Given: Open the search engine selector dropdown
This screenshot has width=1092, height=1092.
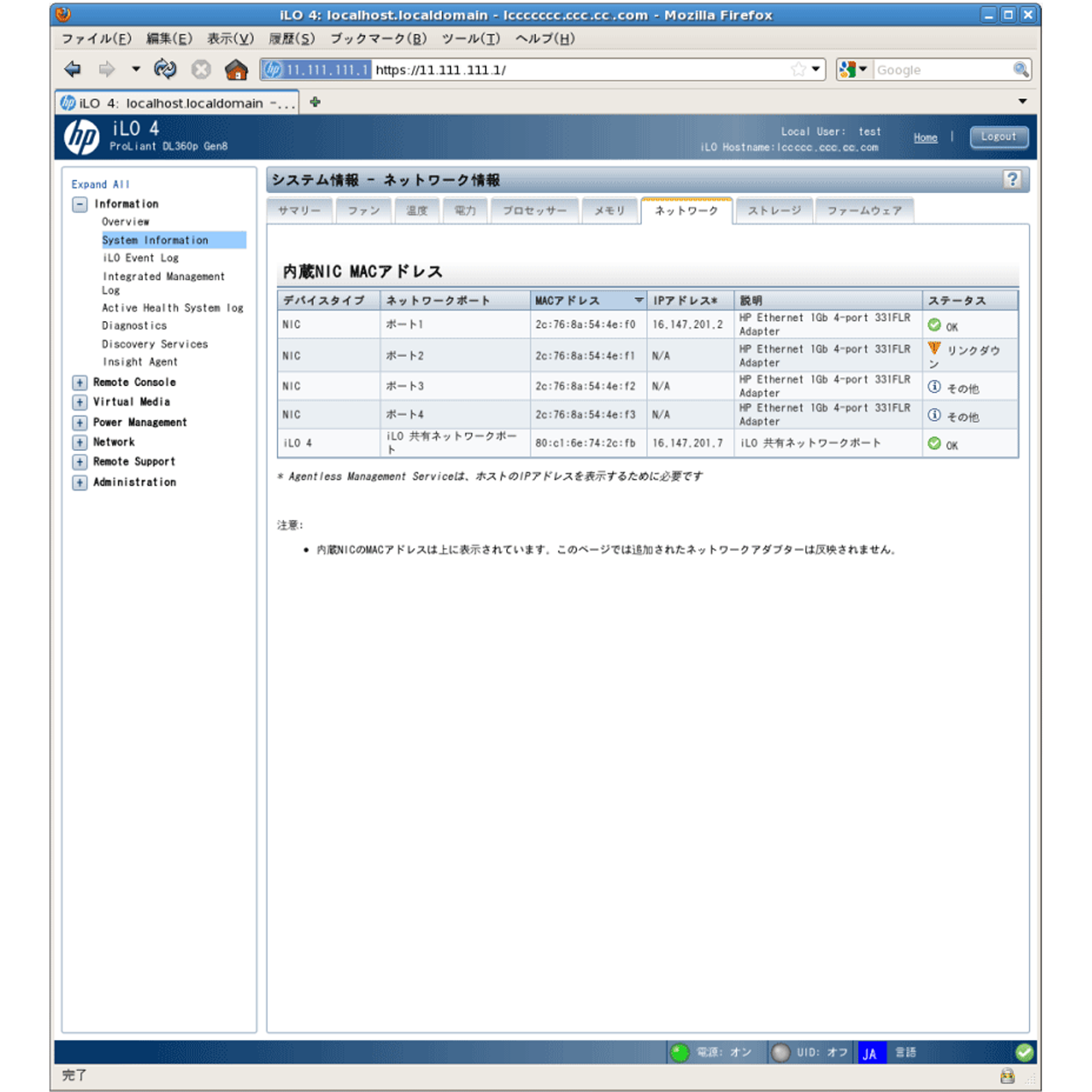Looking at the screenshot, I should (853, 69).
